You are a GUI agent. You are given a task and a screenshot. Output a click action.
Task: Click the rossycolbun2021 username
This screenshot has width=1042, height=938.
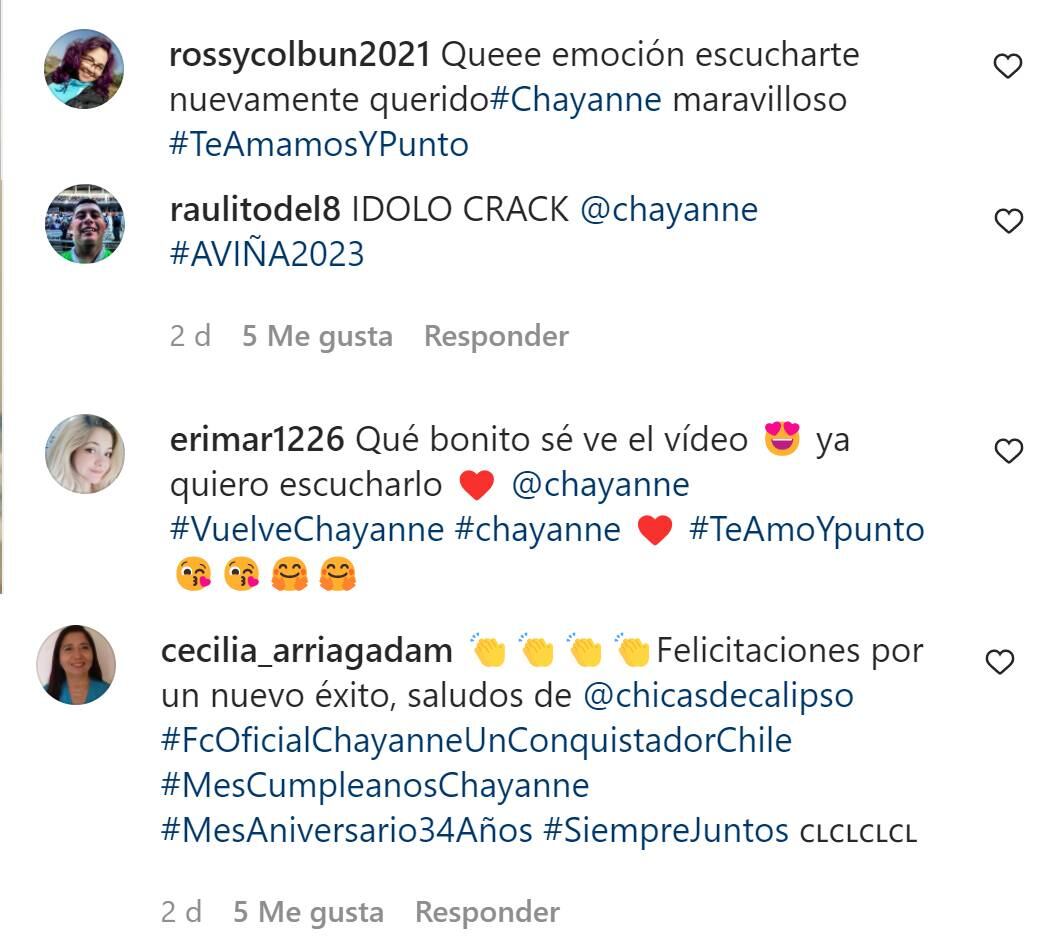[300, 54]
